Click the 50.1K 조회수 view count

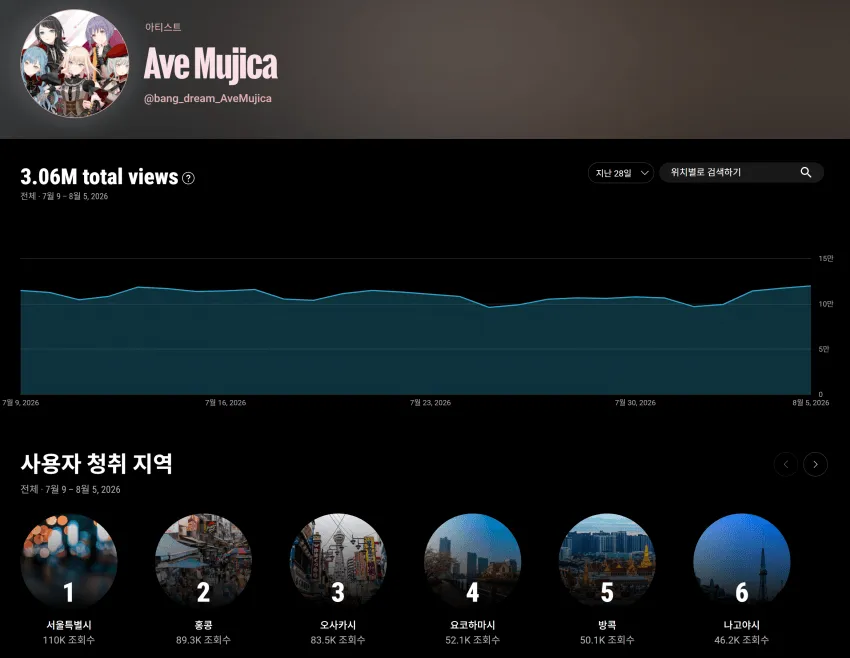(607, 640)
